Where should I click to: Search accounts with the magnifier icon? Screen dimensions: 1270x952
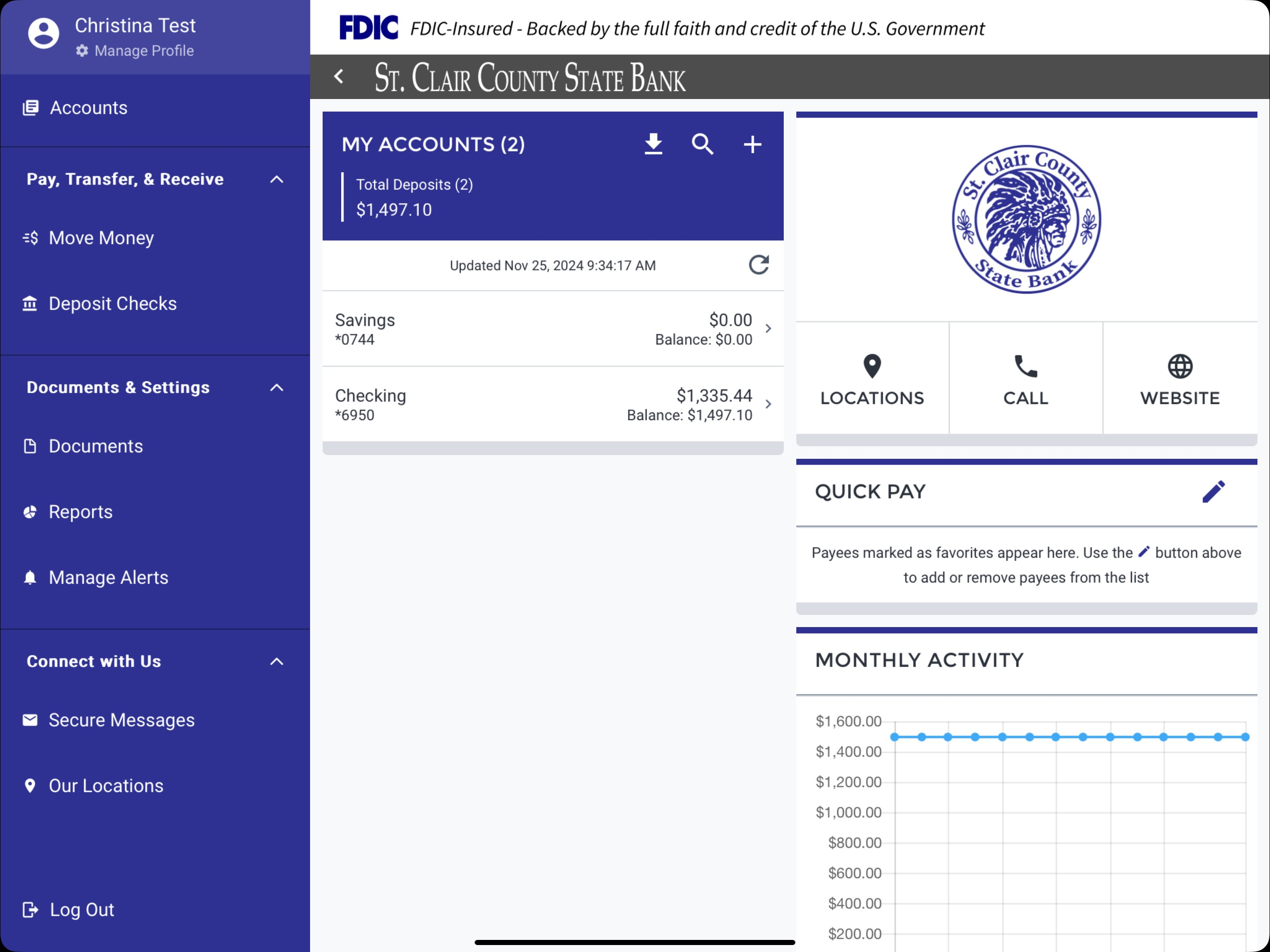click(703, 144)
